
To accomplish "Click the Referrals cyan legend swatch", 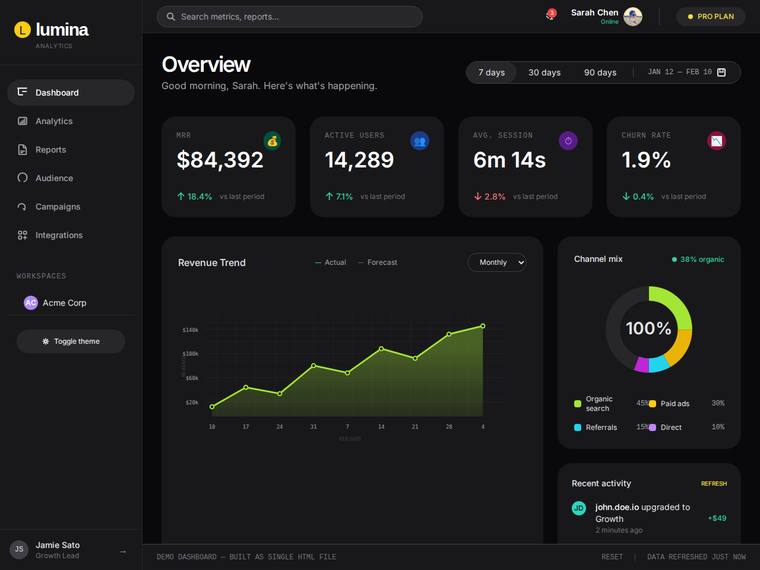I will point(577,428).
